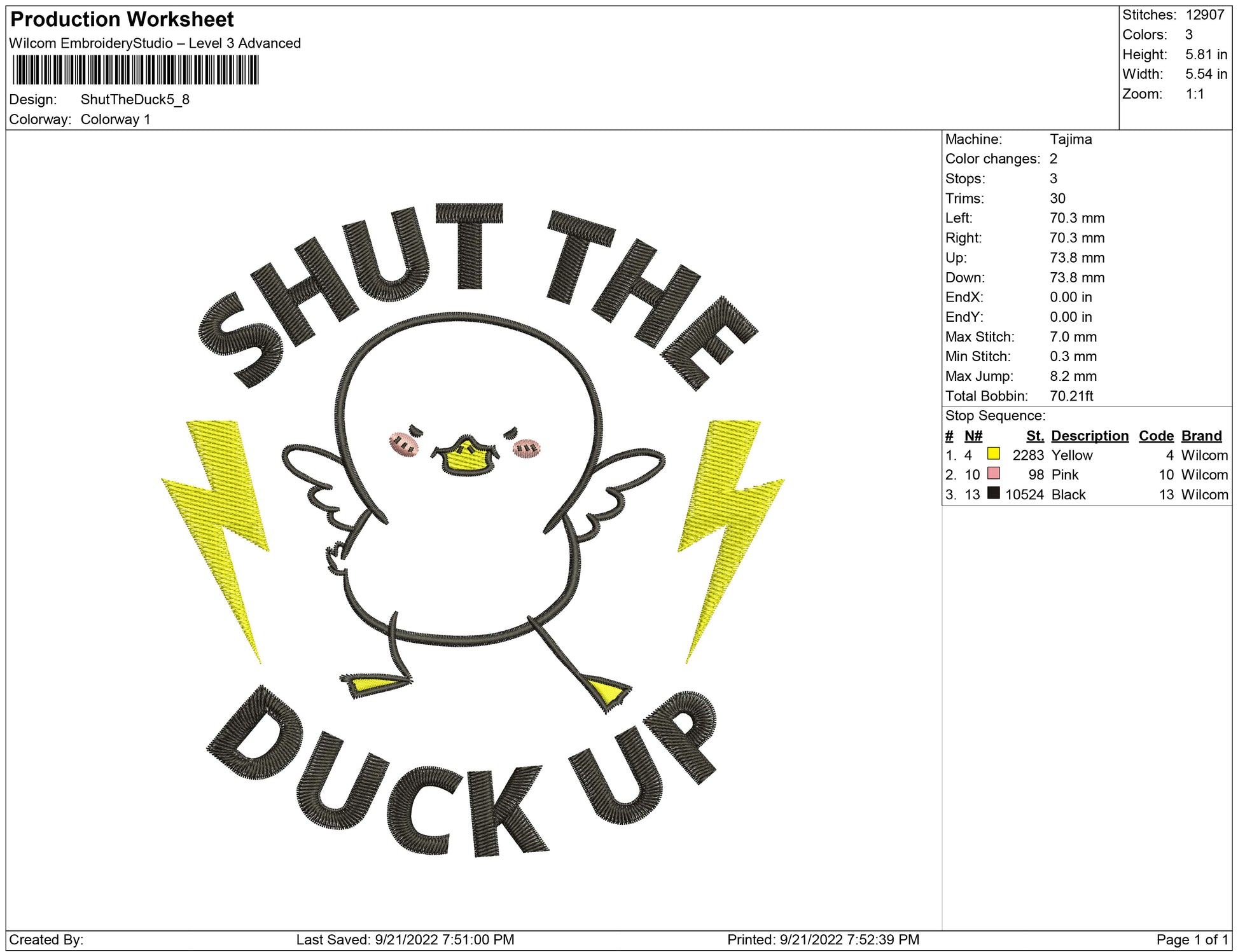The width and height of the screenshot is (1238, 952).
Task: Click the Stitches count 12907
Action: pos(1204,15)
